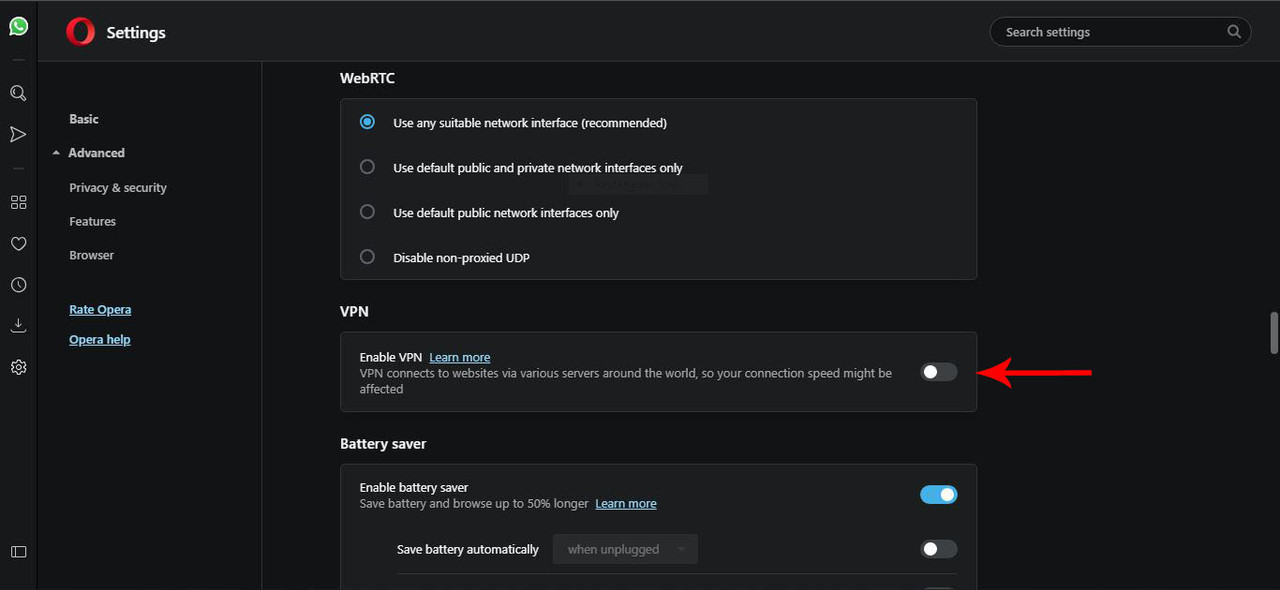Click the VPN section heading
This screenshot has height=590, width=1280.
click(x=354, y=311)
